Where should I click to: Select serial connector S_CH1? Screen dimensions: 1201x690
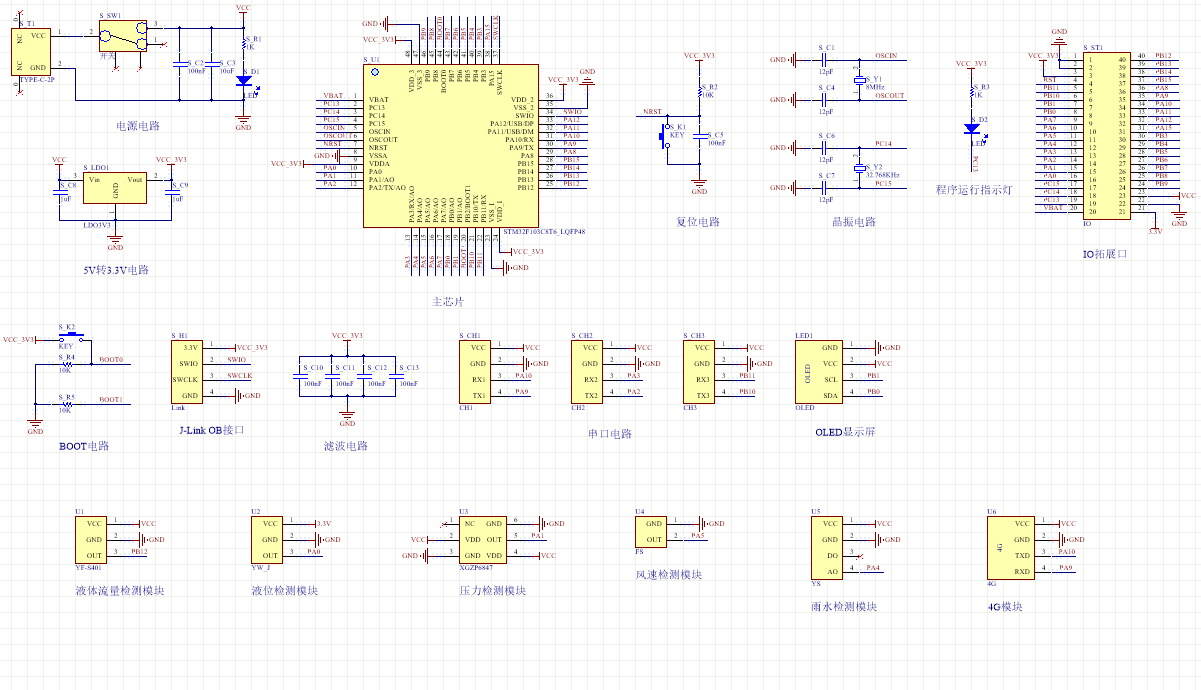pos(476,371)
